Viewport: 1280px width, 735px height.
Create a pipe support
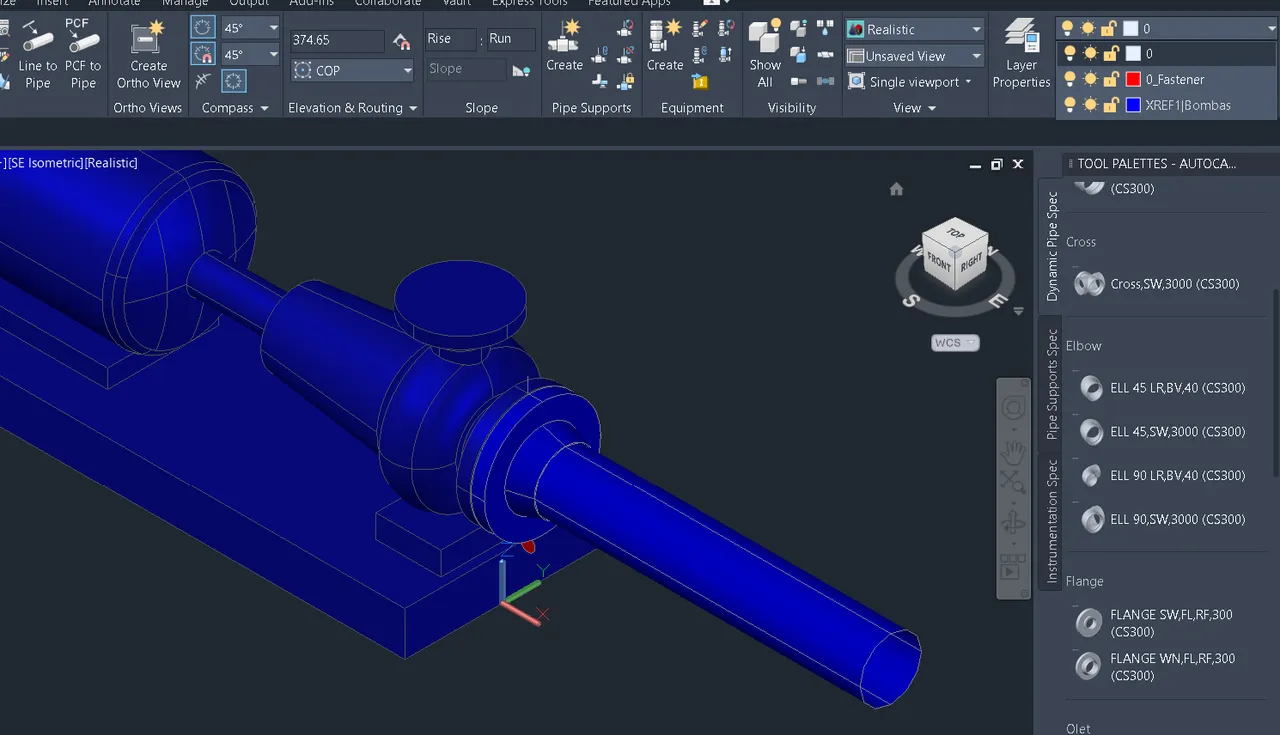(x=564, y=47)
